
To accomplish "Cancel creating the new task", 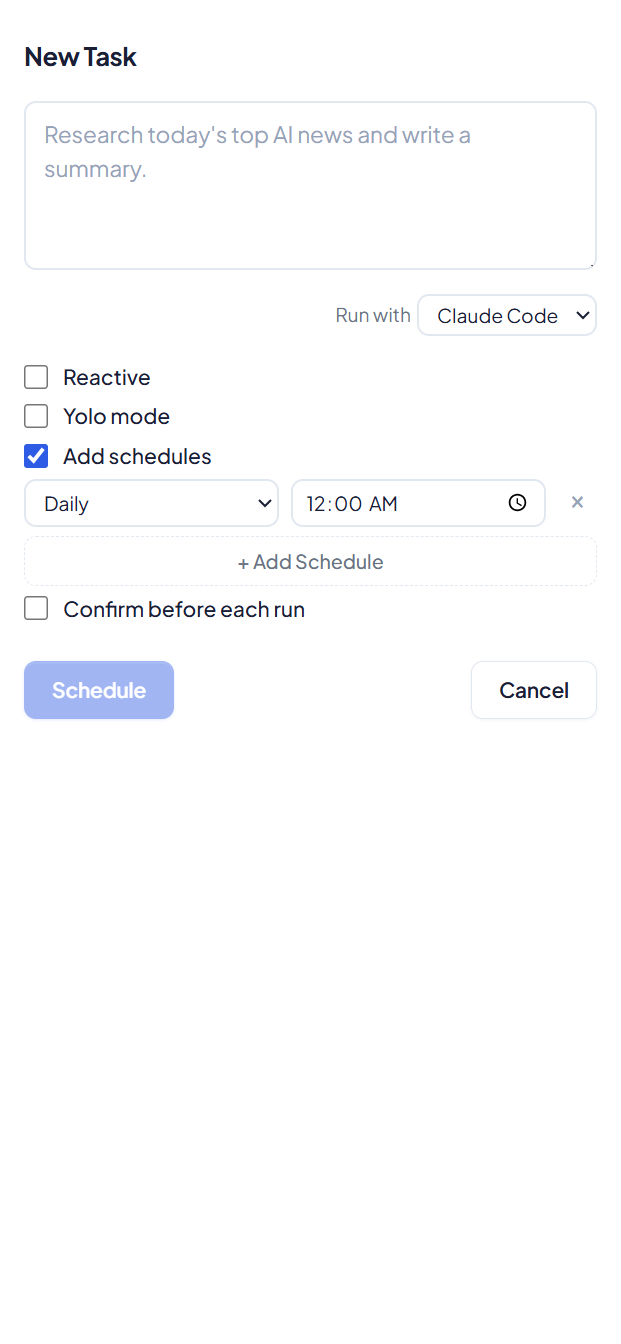I will (533, 690).
